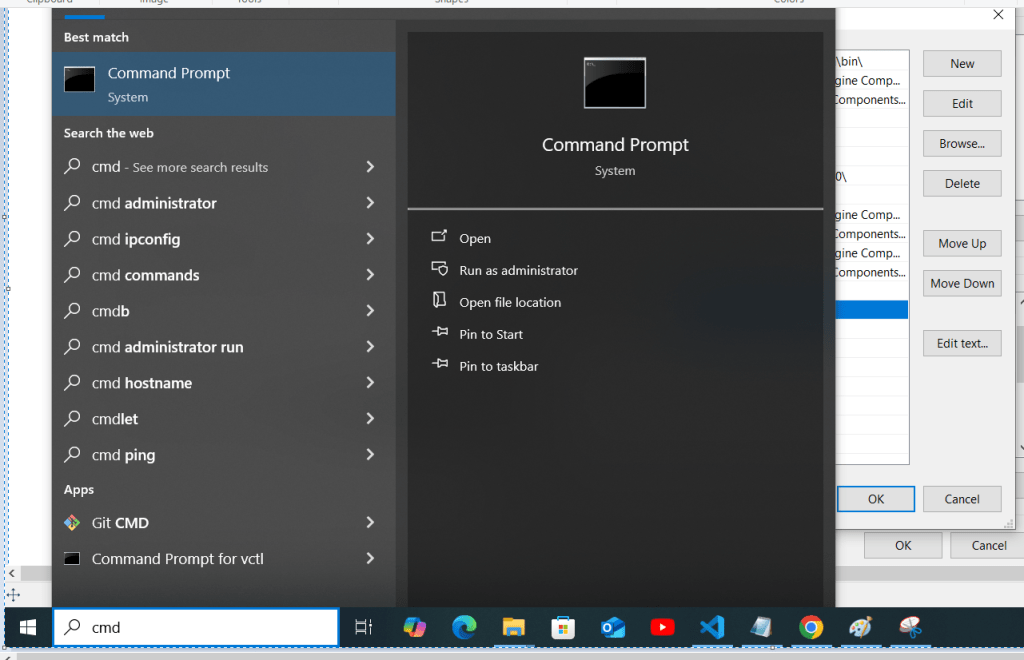This screenshot has width=1024, height=660.
Task: Select Pin to taskbar option
Action: pyautogui.click(x=498, y=366)
